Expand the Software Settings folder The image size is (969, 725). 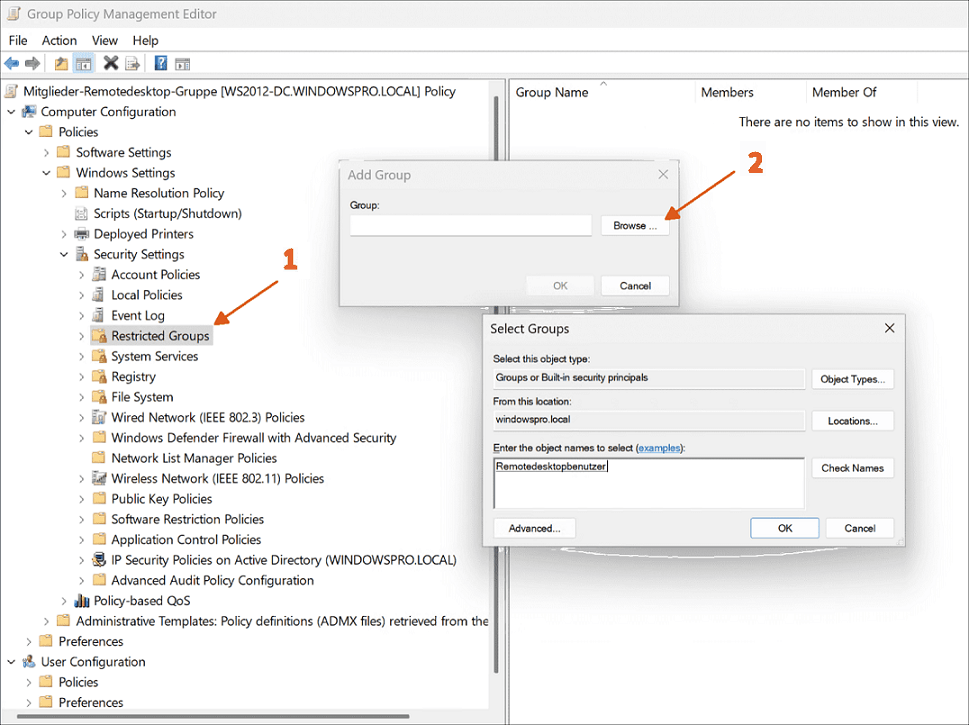47,153
